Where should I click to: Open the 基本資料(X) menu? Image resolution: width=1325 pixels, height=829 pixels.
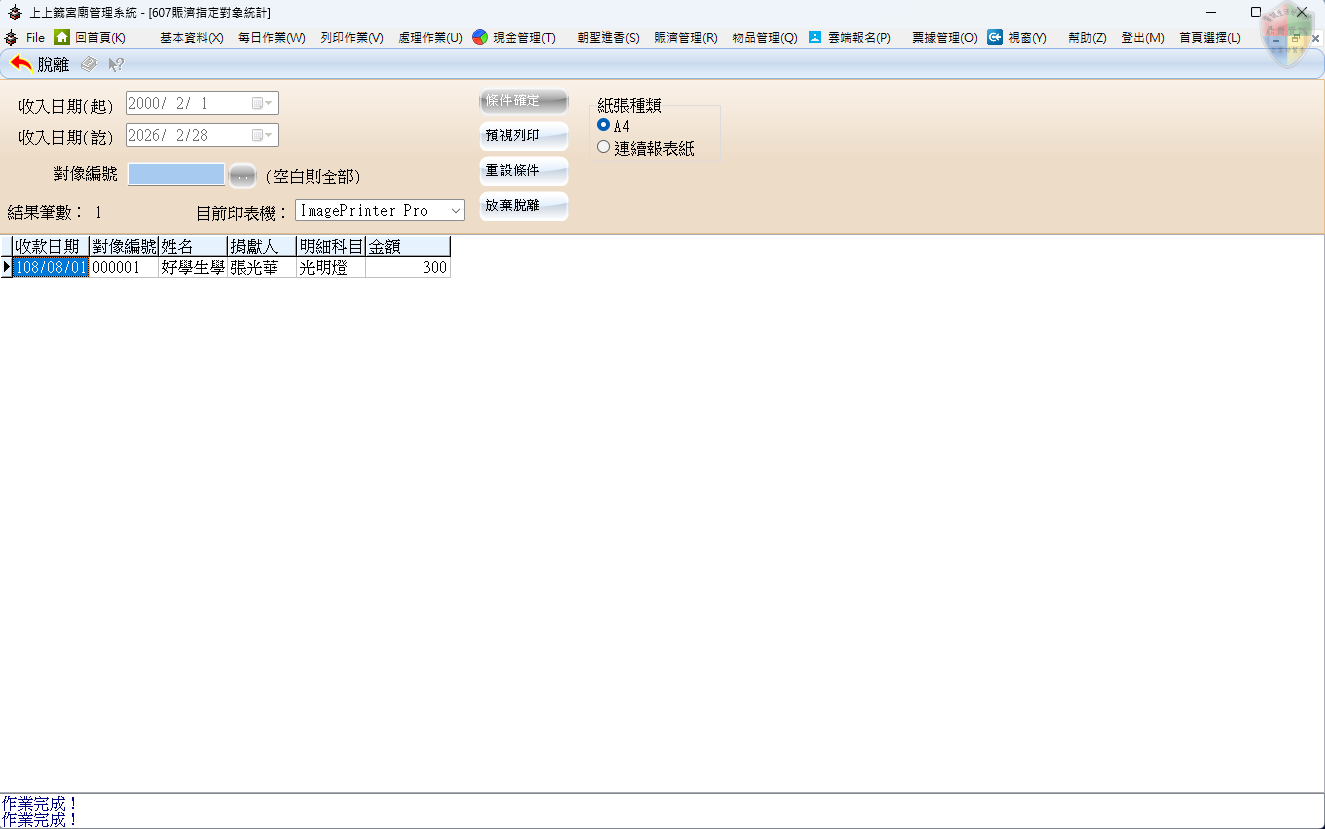click(191, 37)
